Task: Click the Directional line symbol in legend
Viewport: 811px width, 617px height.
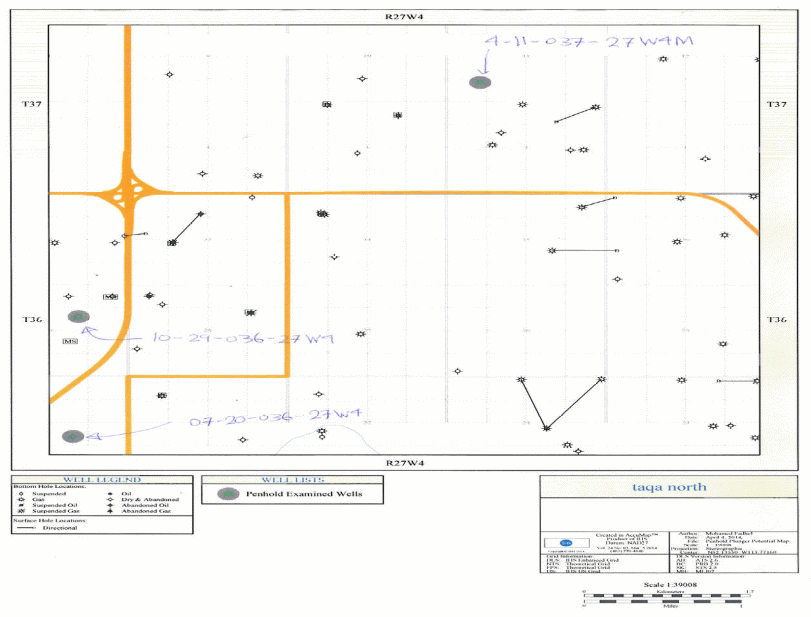Action: (23, 527)
